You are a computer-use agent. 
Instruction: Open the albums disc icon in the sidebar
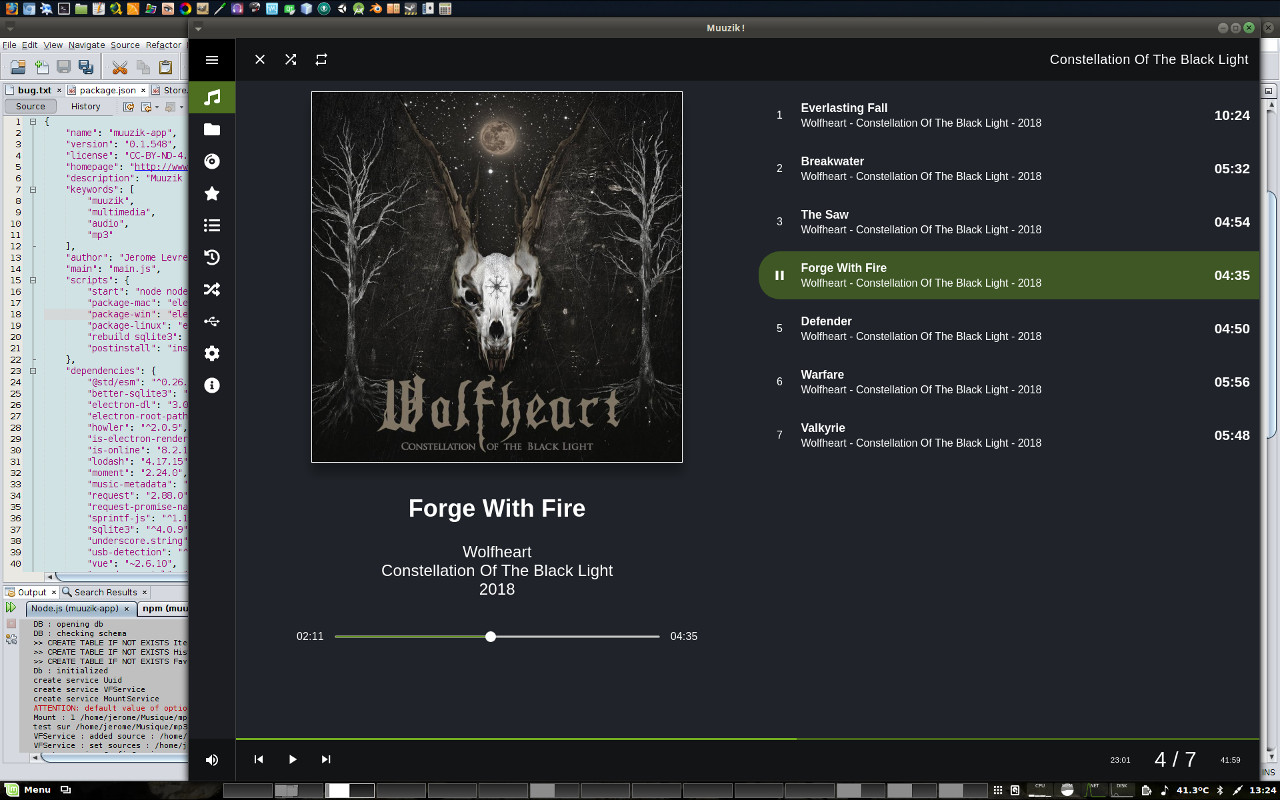pyautogui.click(x=212, y=161)
